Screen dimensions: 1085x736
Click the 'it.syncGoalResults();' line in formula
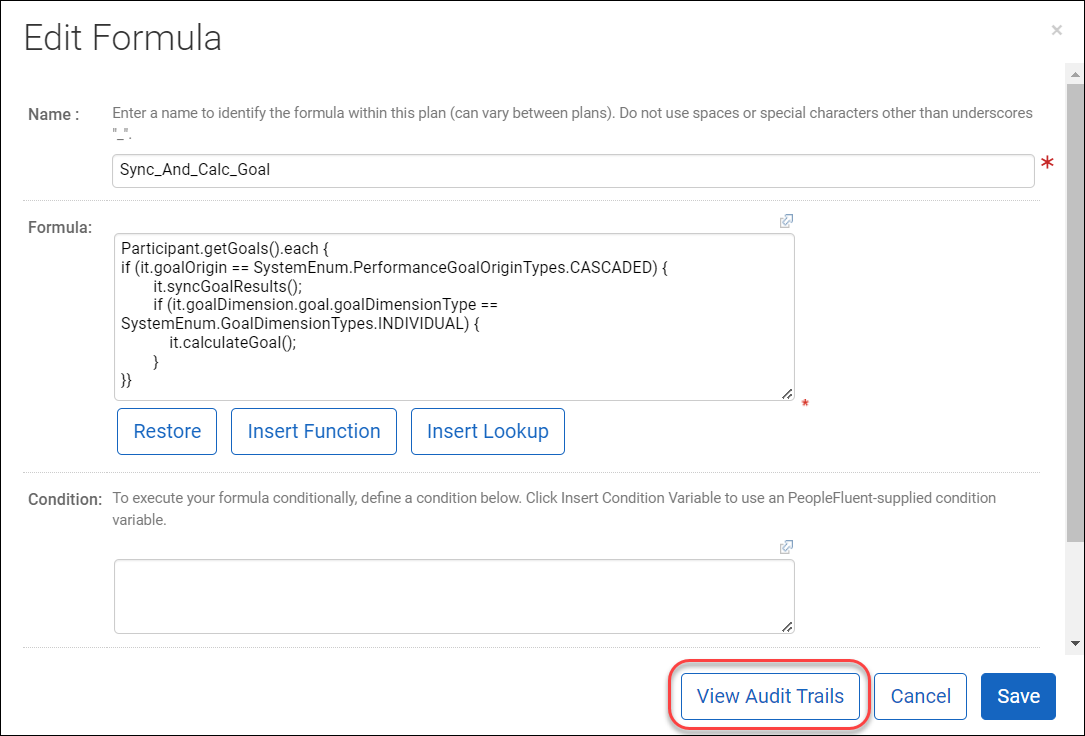click(228, 286)
